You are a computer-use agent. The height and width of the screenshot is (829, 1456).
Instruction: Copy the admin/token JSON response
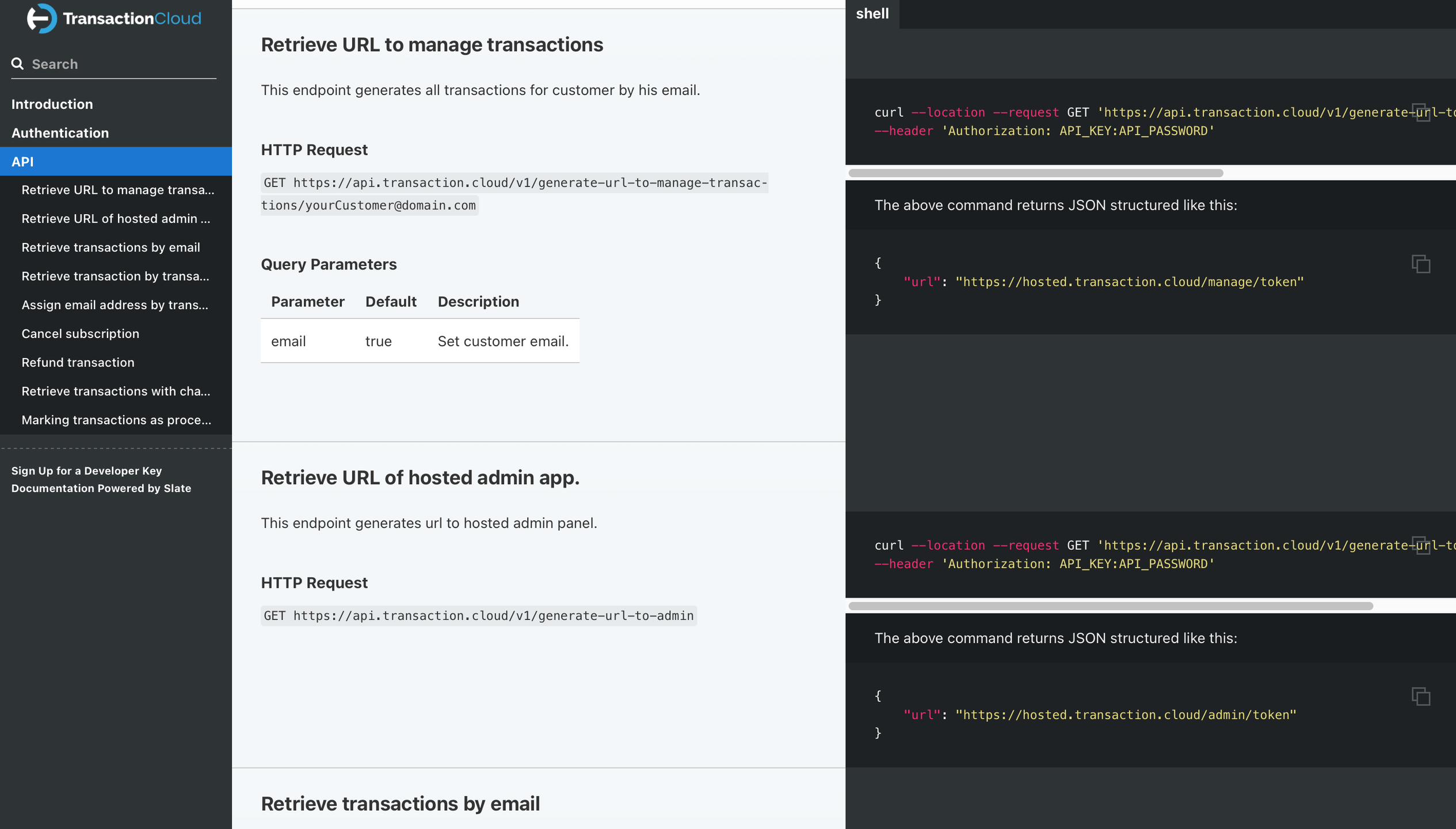[x=1420, y=696]
